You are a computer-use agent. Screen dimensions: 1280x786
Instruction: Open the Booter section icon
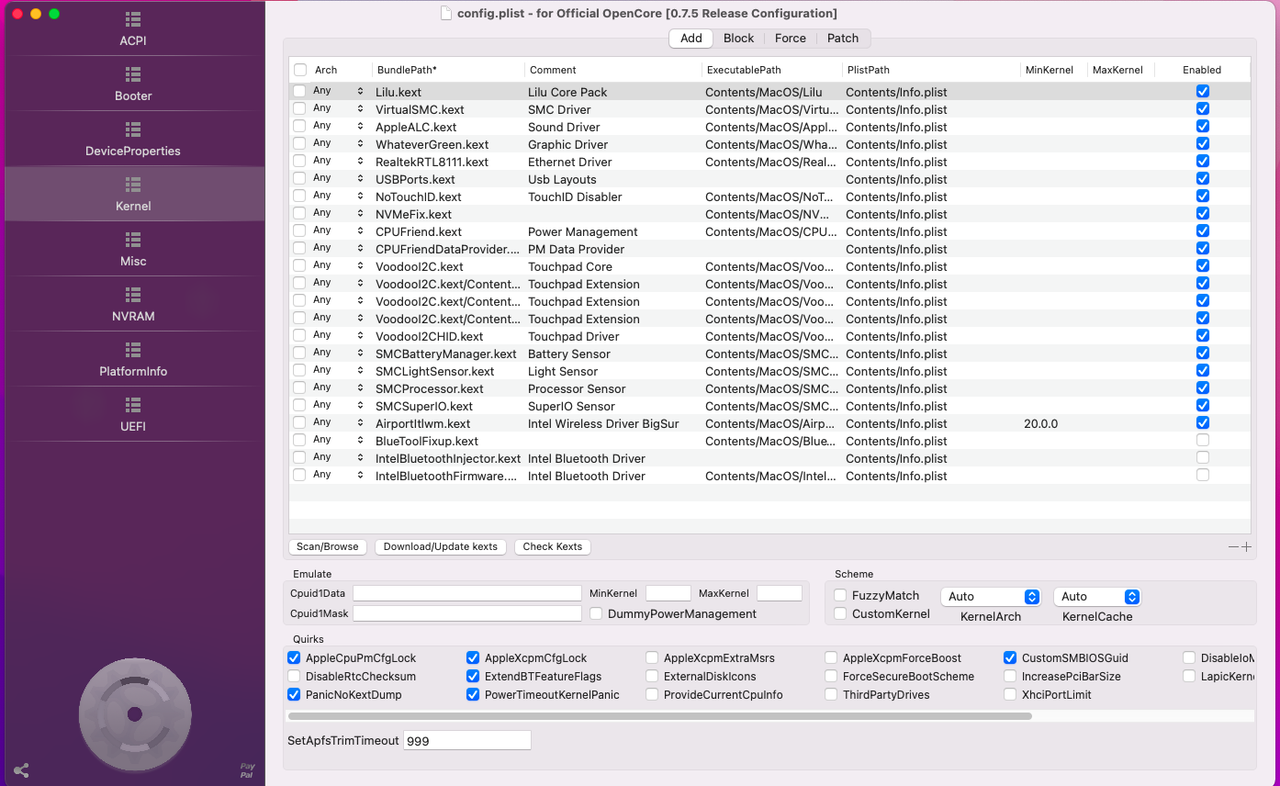[x=133, y=75]
